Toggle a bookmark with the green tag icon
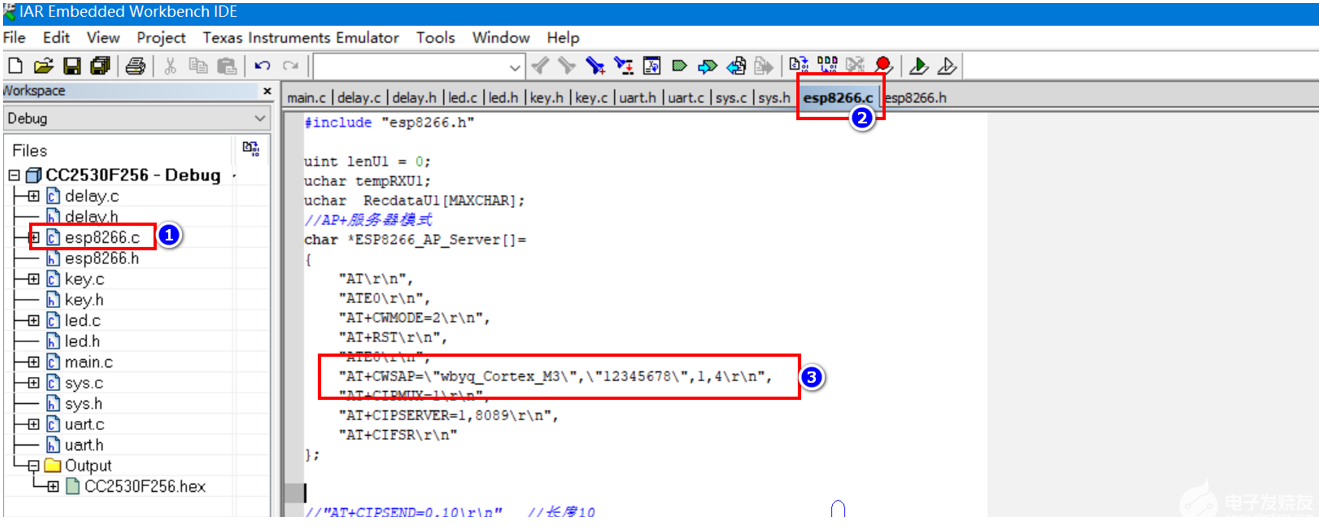Image resolution: width=1319 pixels, height=527 pixels. pyautogui.click(x=680, y=66)
